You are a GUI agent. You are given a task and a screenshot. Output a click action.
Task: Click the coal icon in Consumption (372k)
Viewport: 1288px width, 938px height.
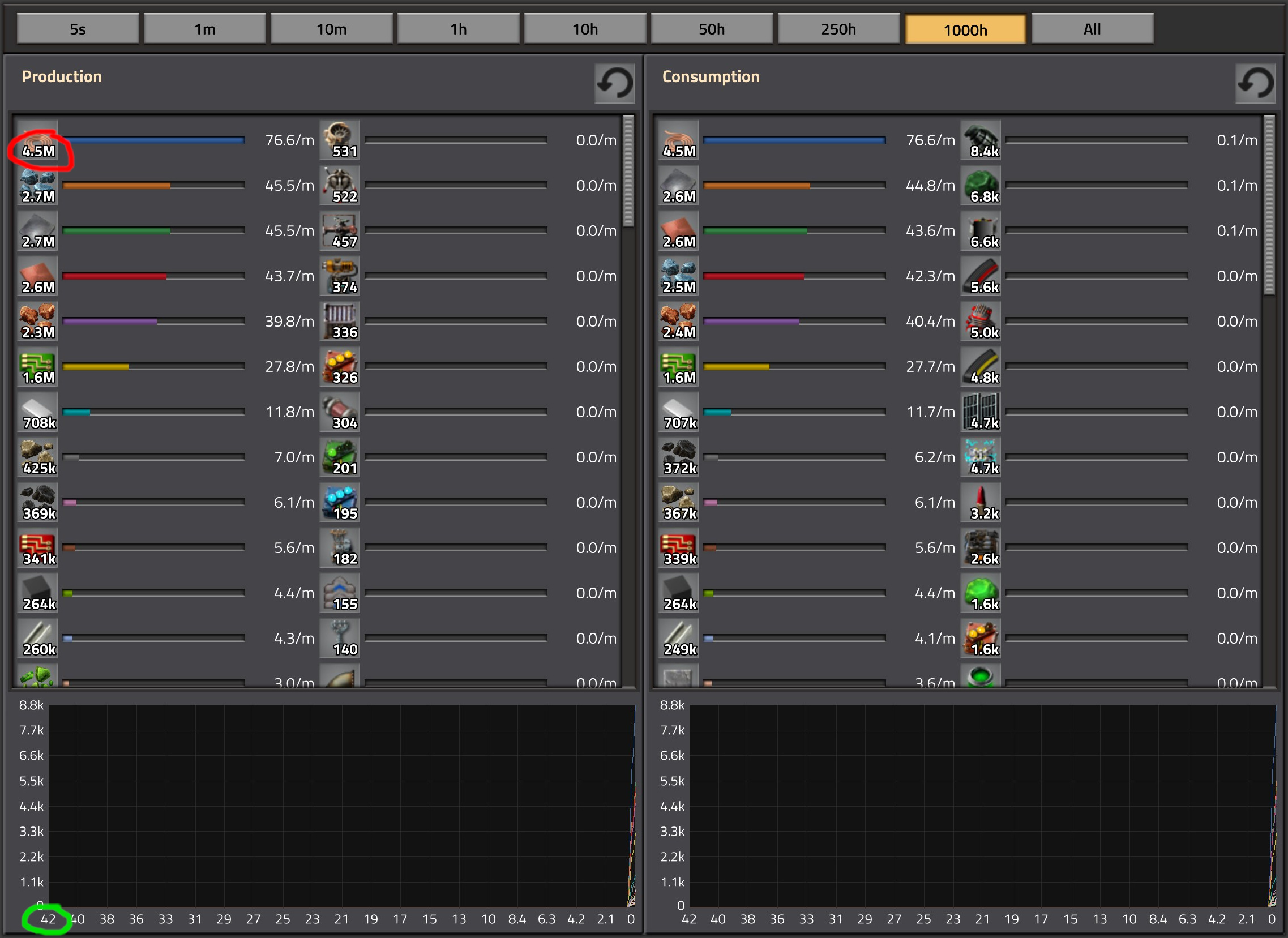[x=679, y=457]
